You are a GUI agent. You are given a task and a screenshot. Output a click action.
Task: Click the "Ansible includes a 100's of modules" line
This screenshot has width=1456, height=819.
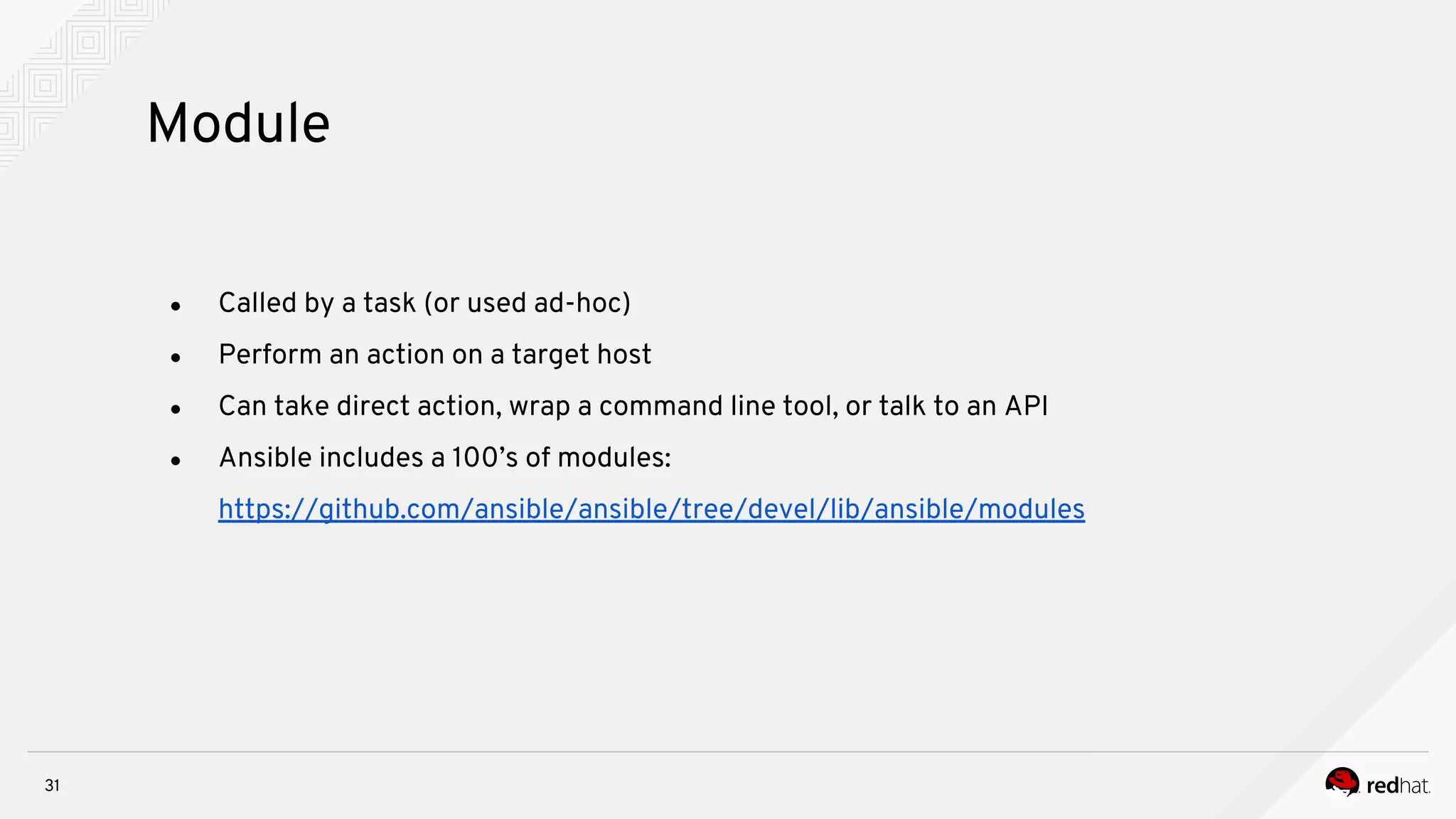click(445, 458)
